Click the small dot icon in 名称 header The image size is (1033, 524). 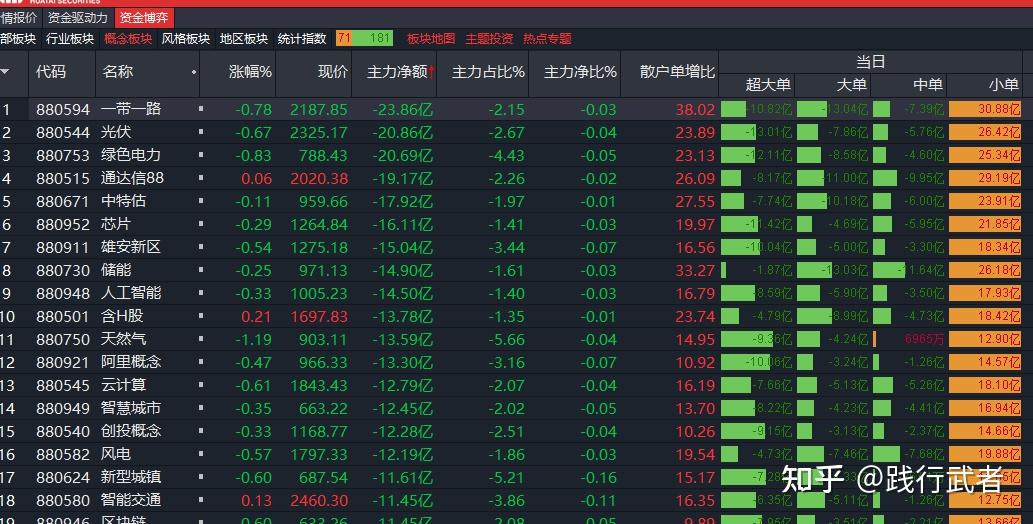(x=194, y=73)
